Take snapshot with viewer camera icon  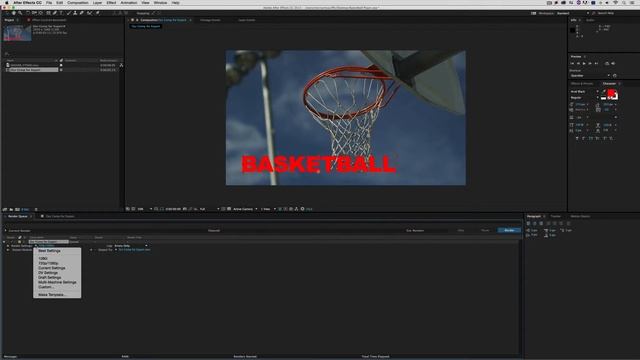click(x=185, y=209)
